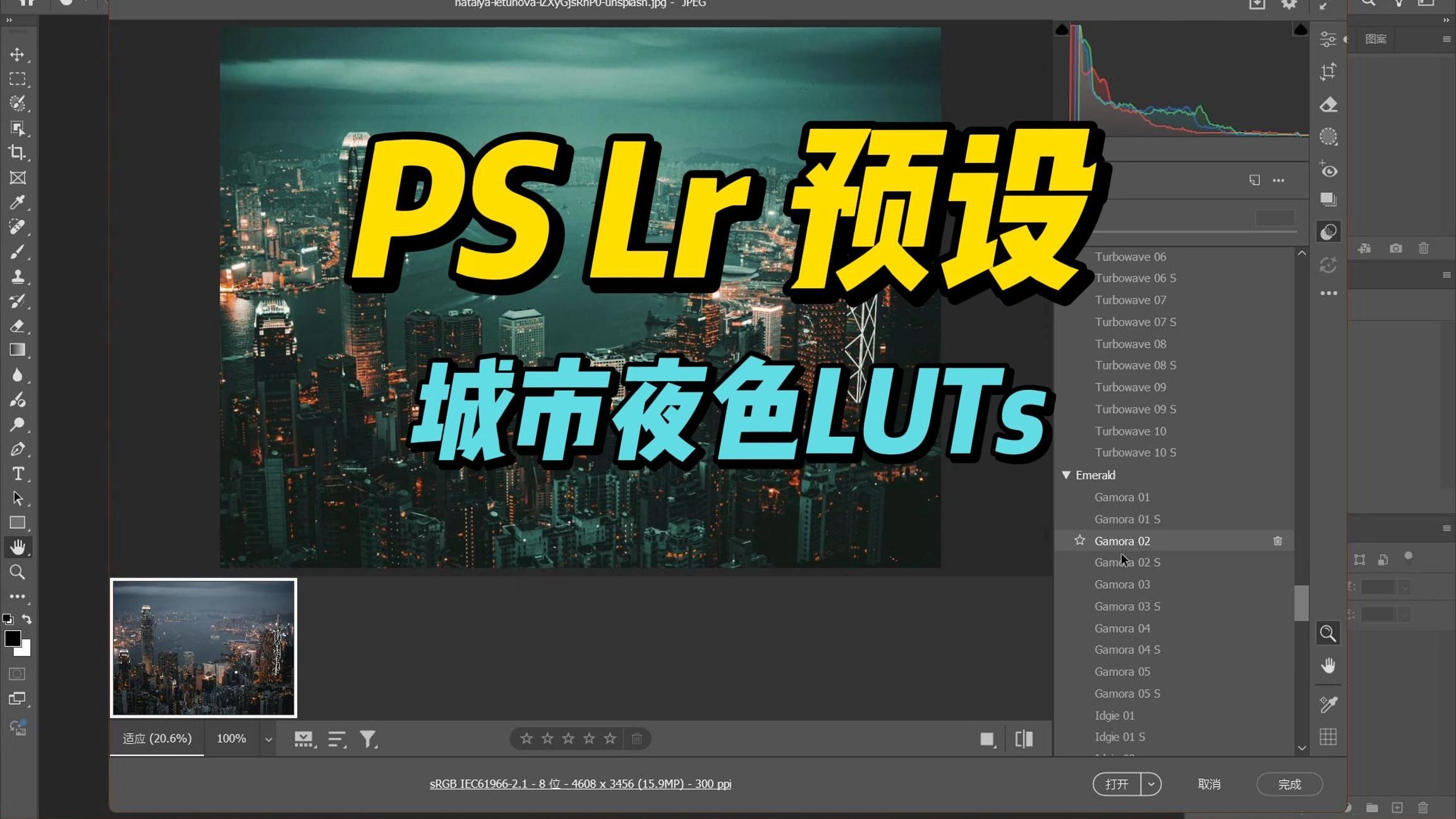Switch to the 图案 panel tab

(1375, 39)
